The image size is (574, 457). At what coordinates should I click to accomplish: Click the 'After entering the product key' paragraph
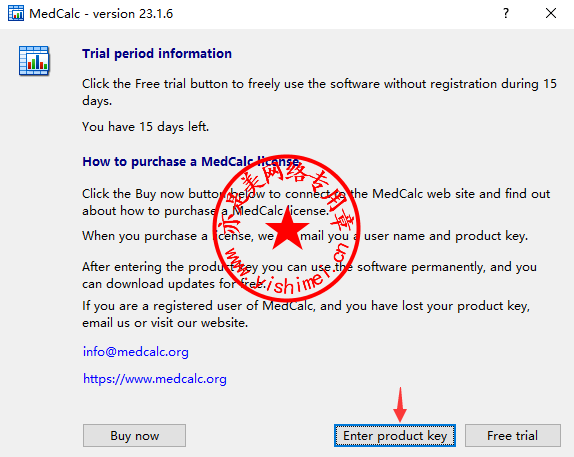309,275
